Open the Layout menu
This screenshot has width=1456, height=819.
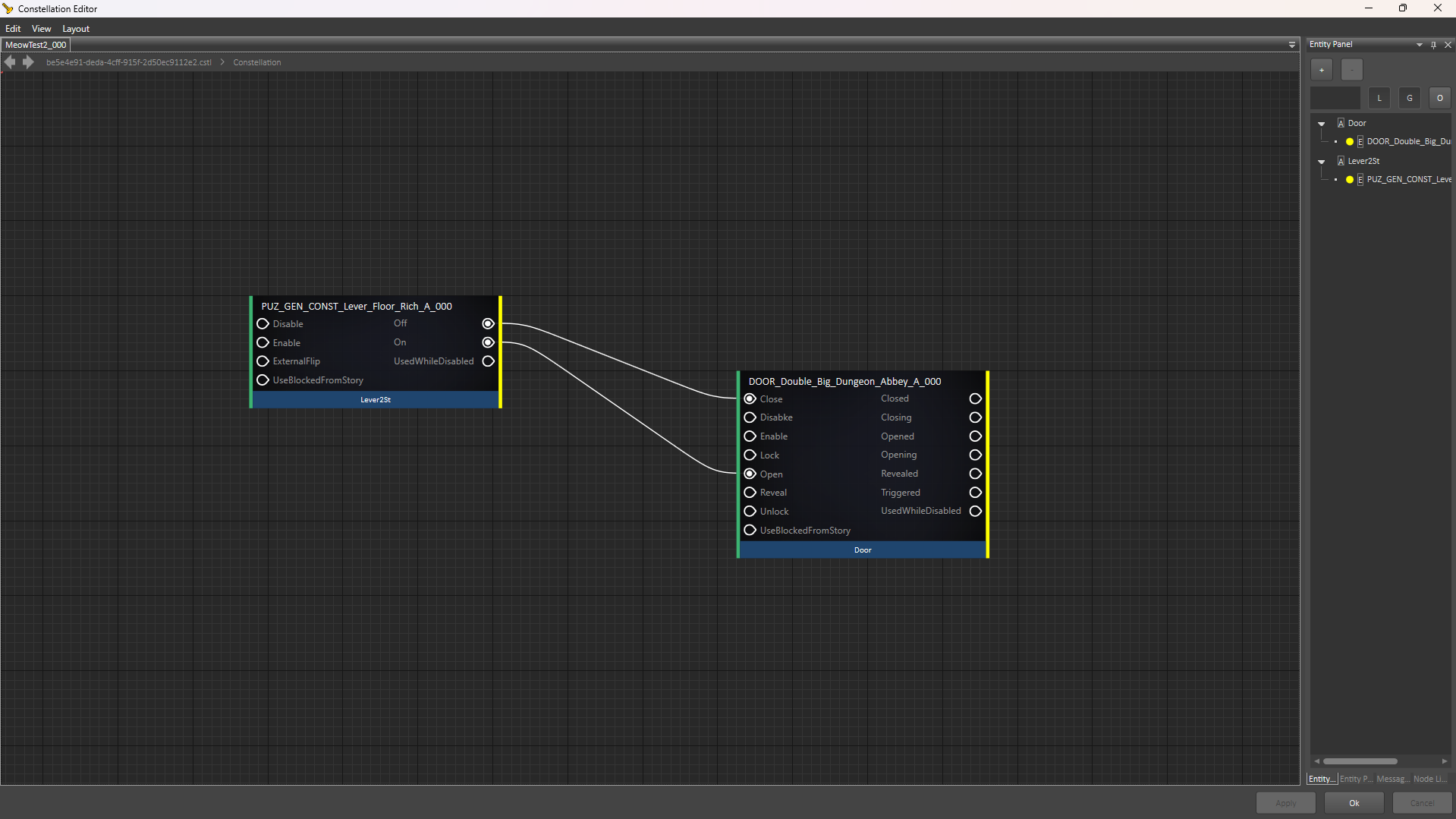click(76, 29)
